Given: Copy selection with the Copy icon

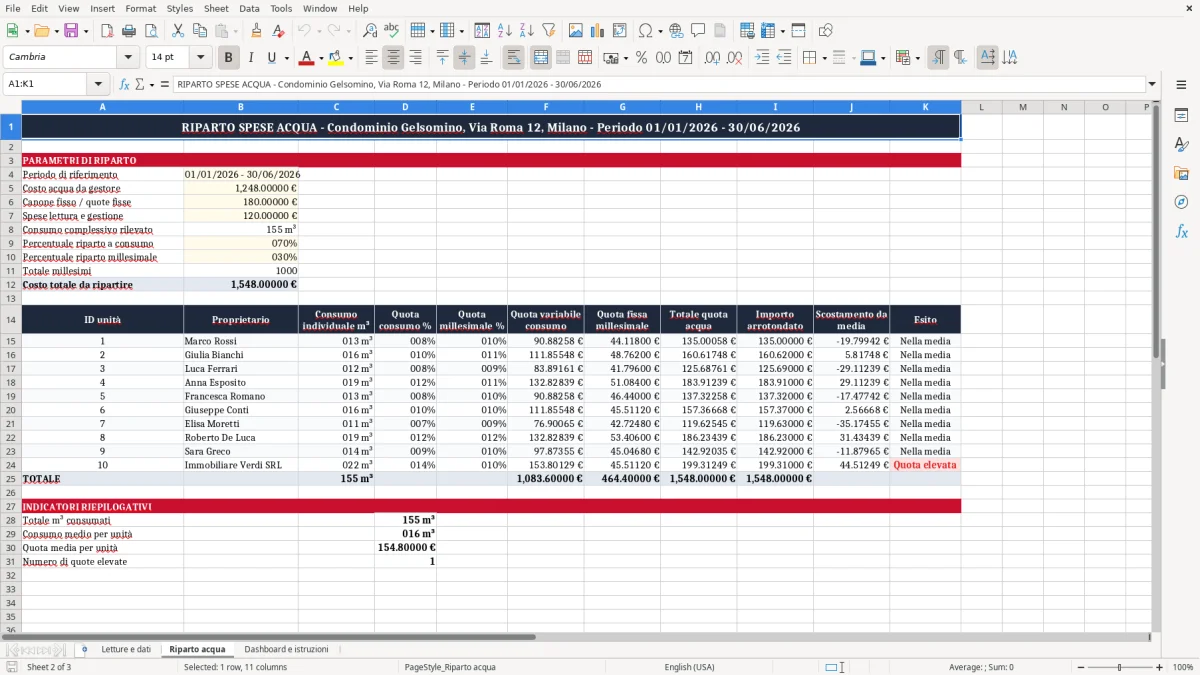Looking at the screenshot, I should [199, 31].
